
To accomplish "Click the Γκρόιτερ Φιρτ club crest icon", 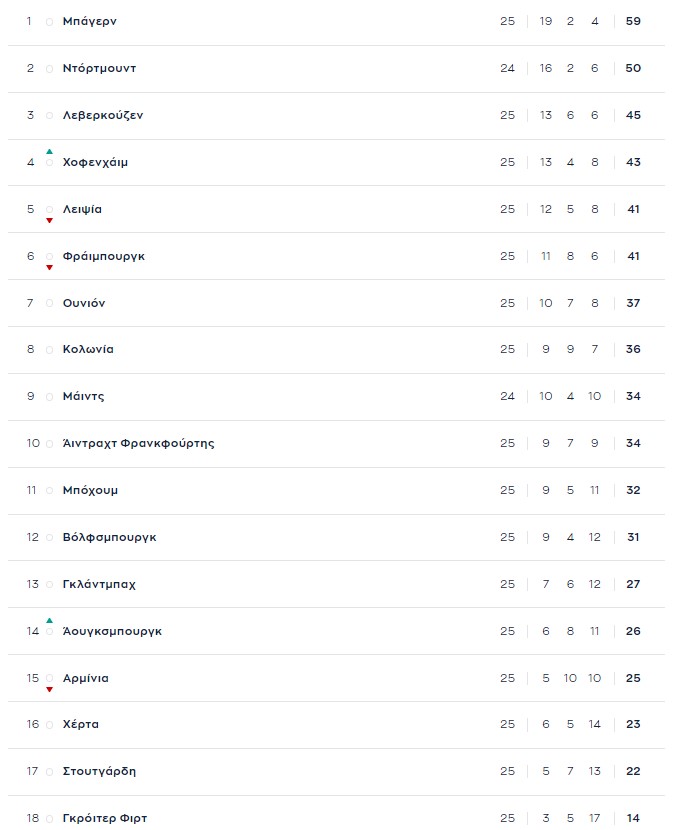I will (48, 818).
